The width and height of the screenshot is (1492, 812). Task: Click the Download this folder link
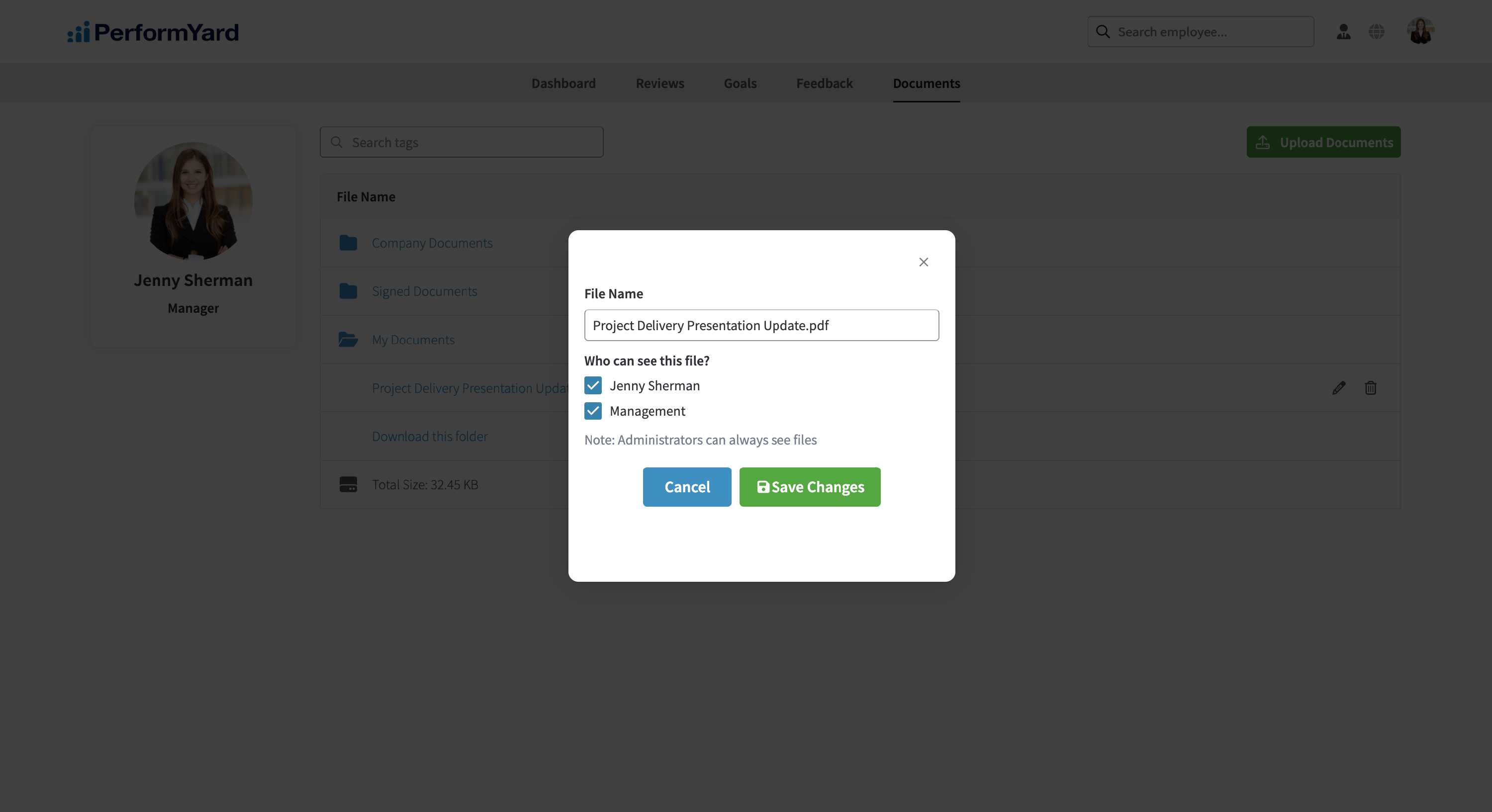tap(430, 436)
